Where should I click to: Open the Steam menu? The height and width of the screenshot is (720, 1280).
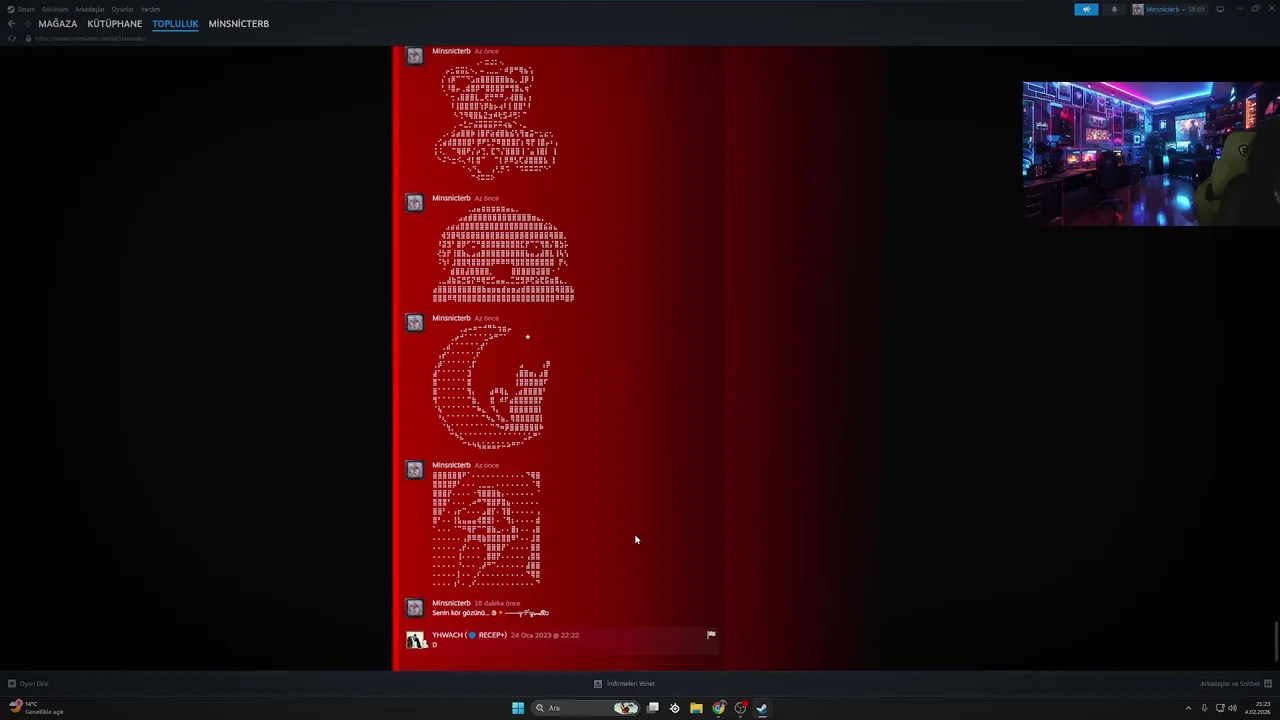pos(22,9)
